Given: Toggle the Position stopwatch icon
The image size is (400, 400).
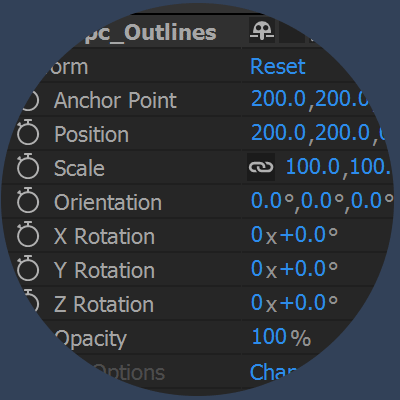Looking at the screenshot, I should point(28,132).
